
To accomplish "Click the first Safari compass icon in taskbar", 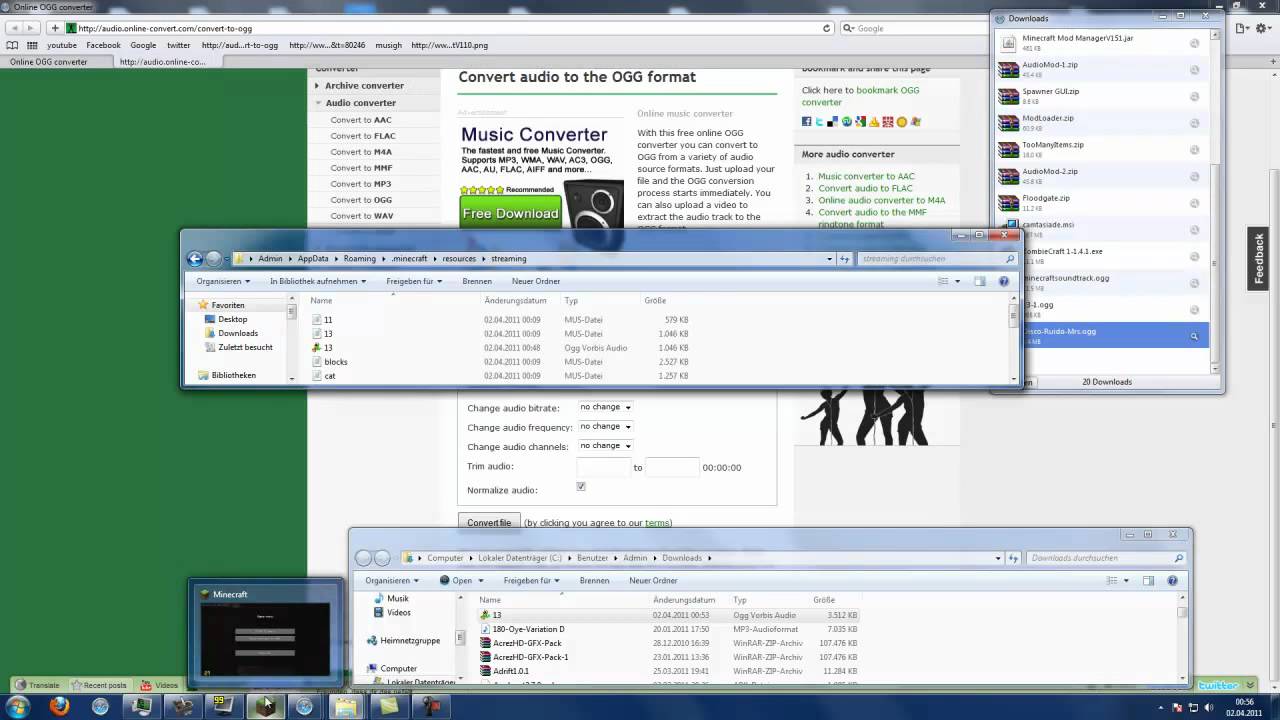I will (x=100, y=706).
